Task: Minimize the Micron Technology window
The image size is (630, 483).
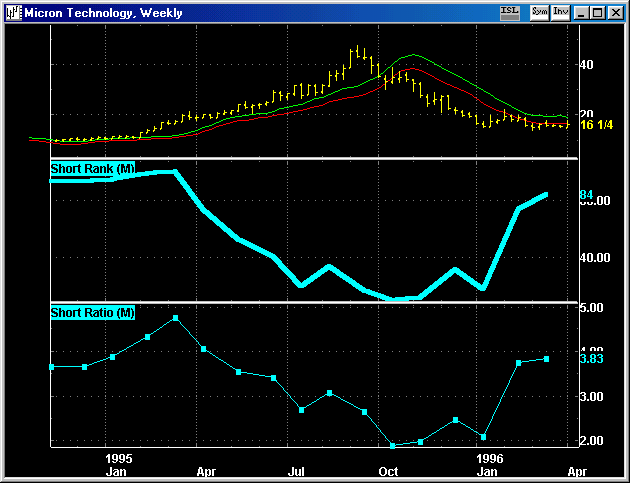Action: [x=580, y=13]
